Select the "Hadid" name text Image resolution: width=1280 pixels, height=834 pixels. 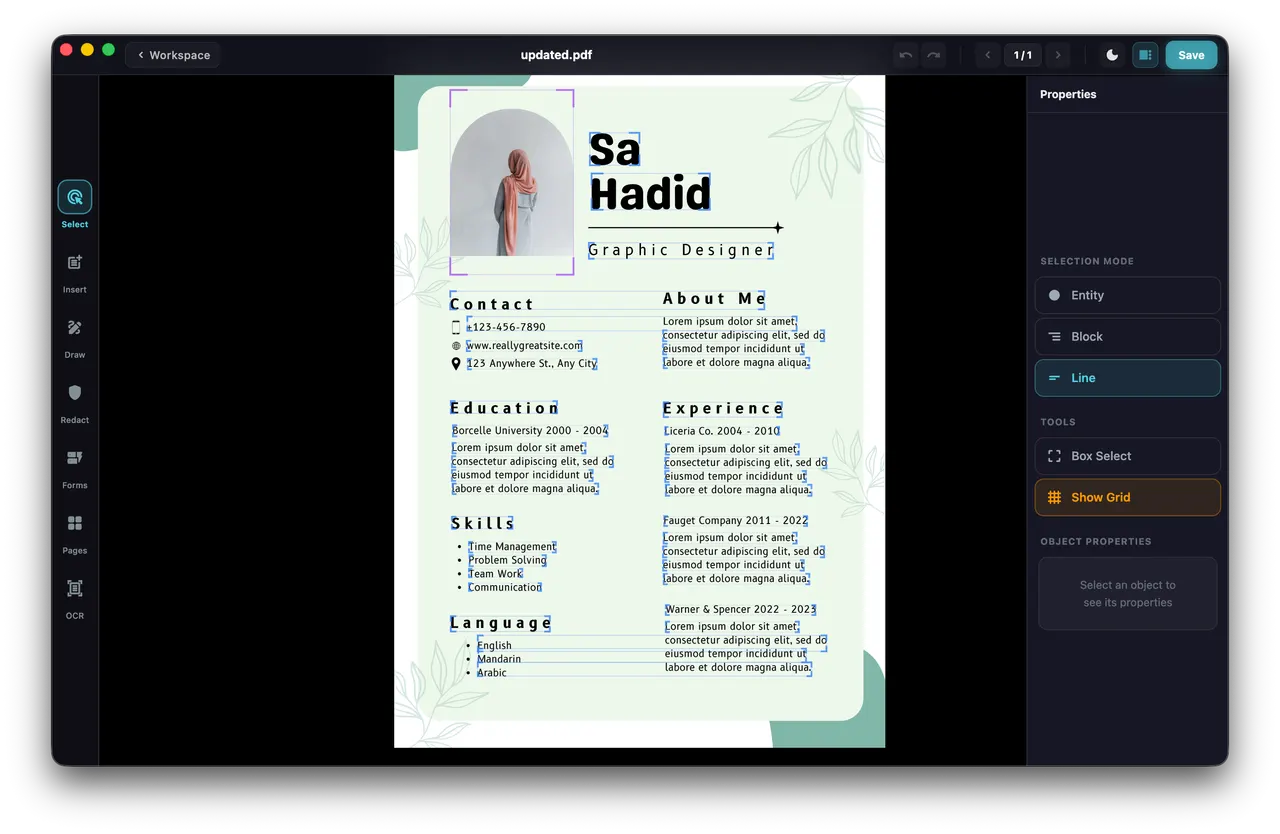(x=650, y=193)
